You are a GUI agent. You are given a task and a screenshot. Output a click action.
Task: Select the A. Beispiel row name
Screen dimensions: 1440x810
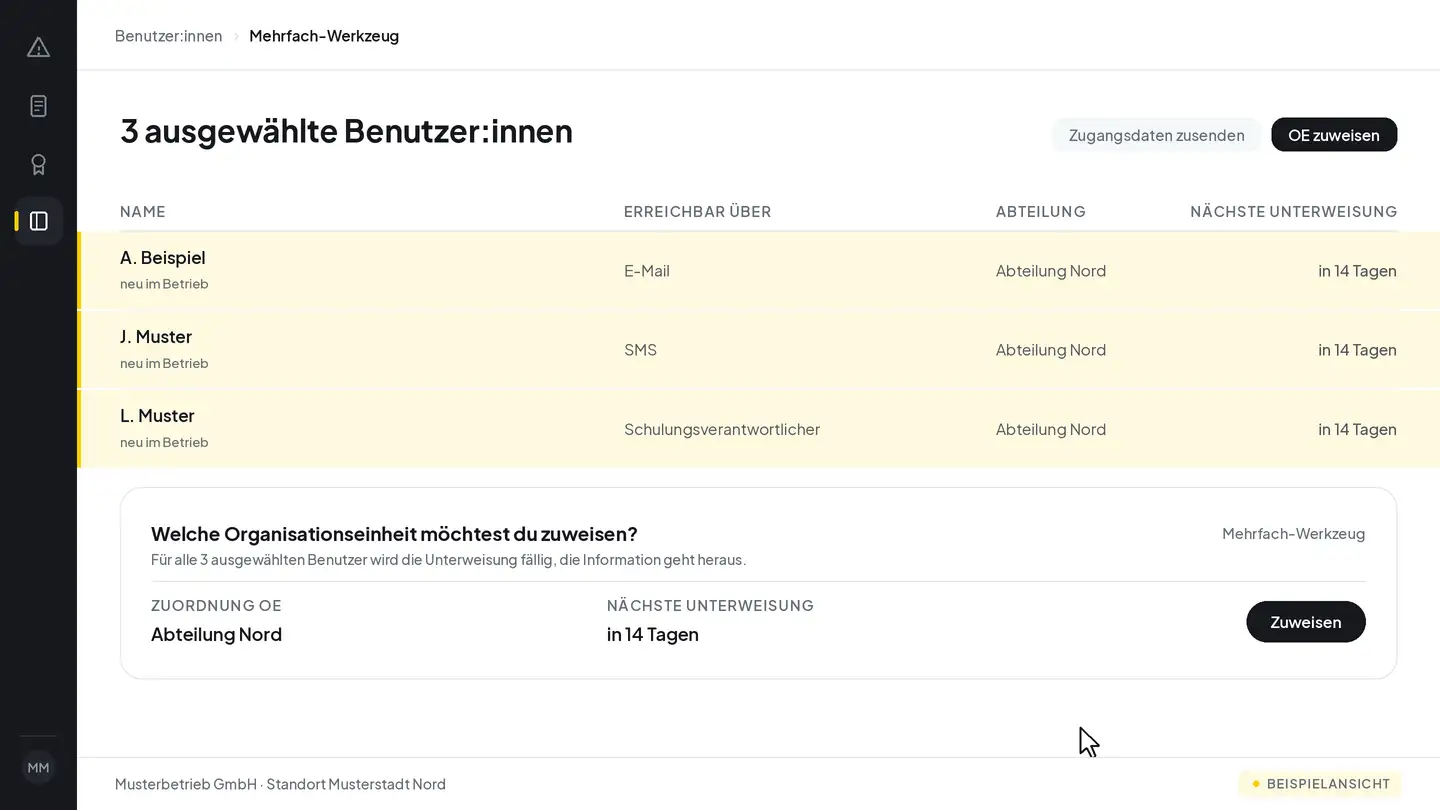point(163,258)
